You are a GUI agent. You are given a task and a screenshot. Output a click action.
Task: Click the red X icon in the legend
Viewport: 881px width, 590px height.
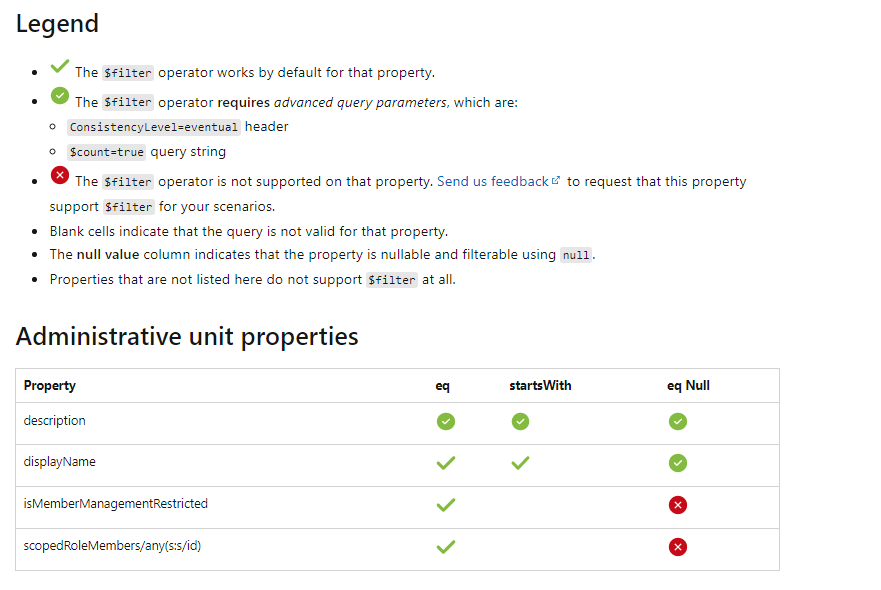pos(60,175)
